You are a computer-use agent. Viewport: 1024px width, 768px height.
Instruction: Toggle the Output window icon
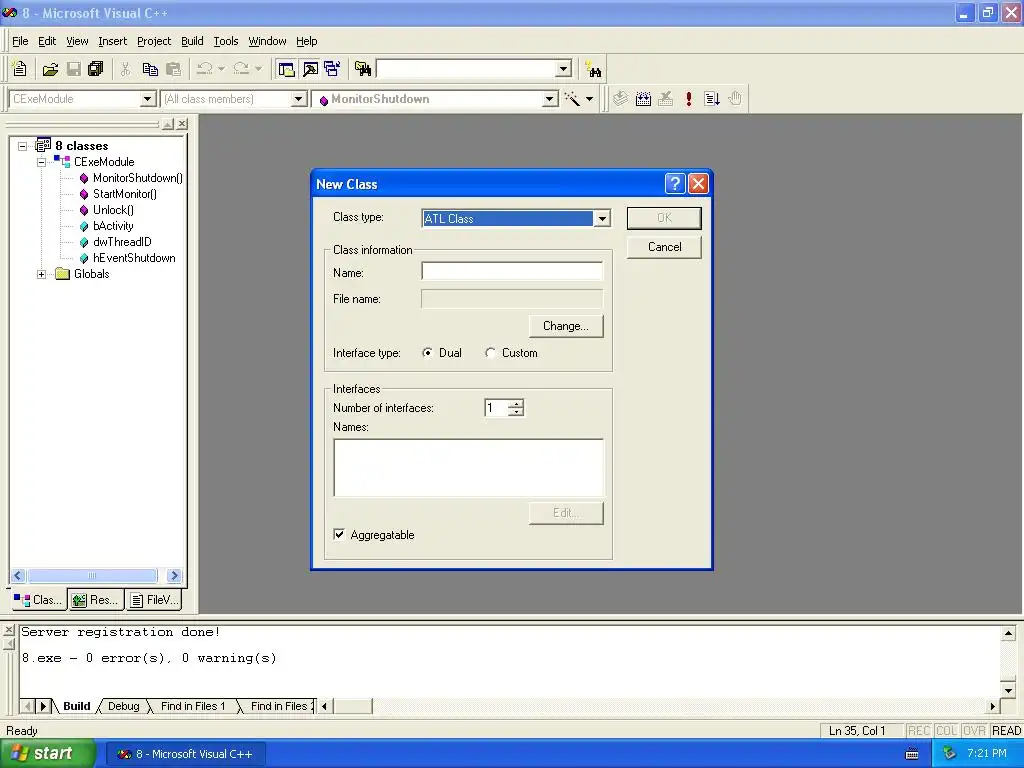click(x=310, y=69)
